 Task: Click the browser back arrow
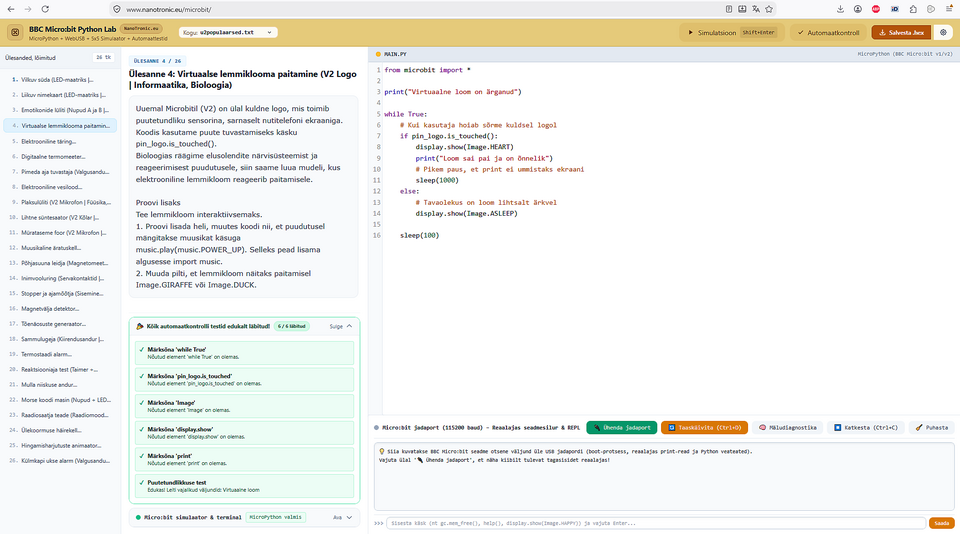(11, 9)
